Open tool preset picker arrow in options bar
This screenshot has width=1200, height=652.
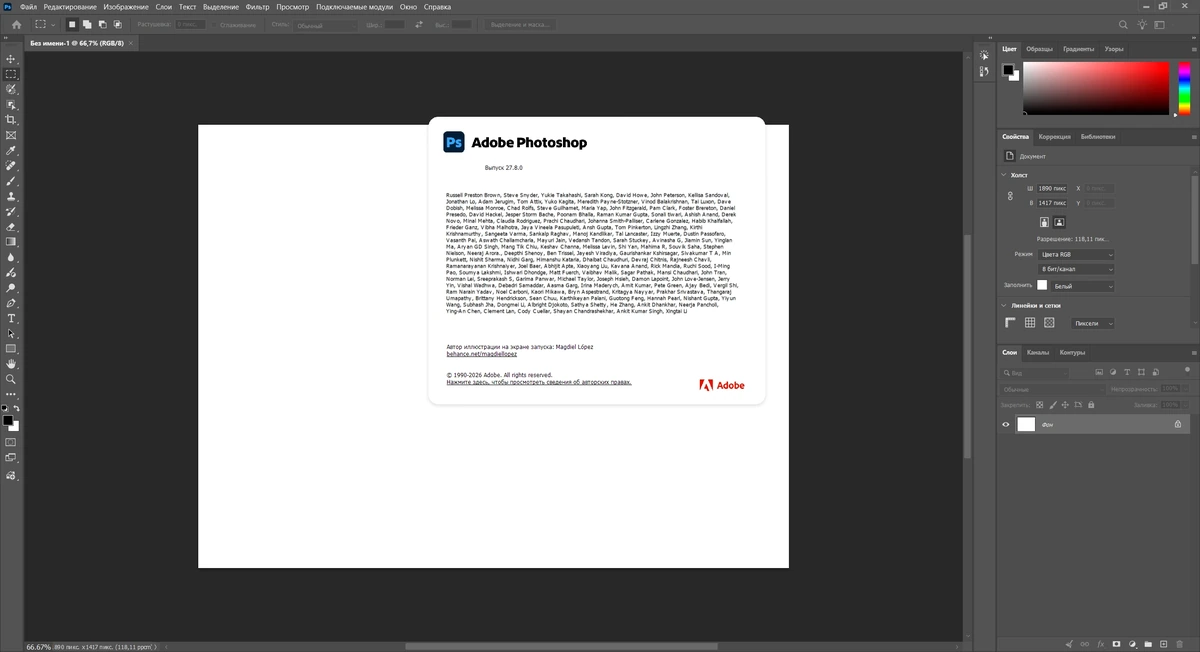coord(52,23)
